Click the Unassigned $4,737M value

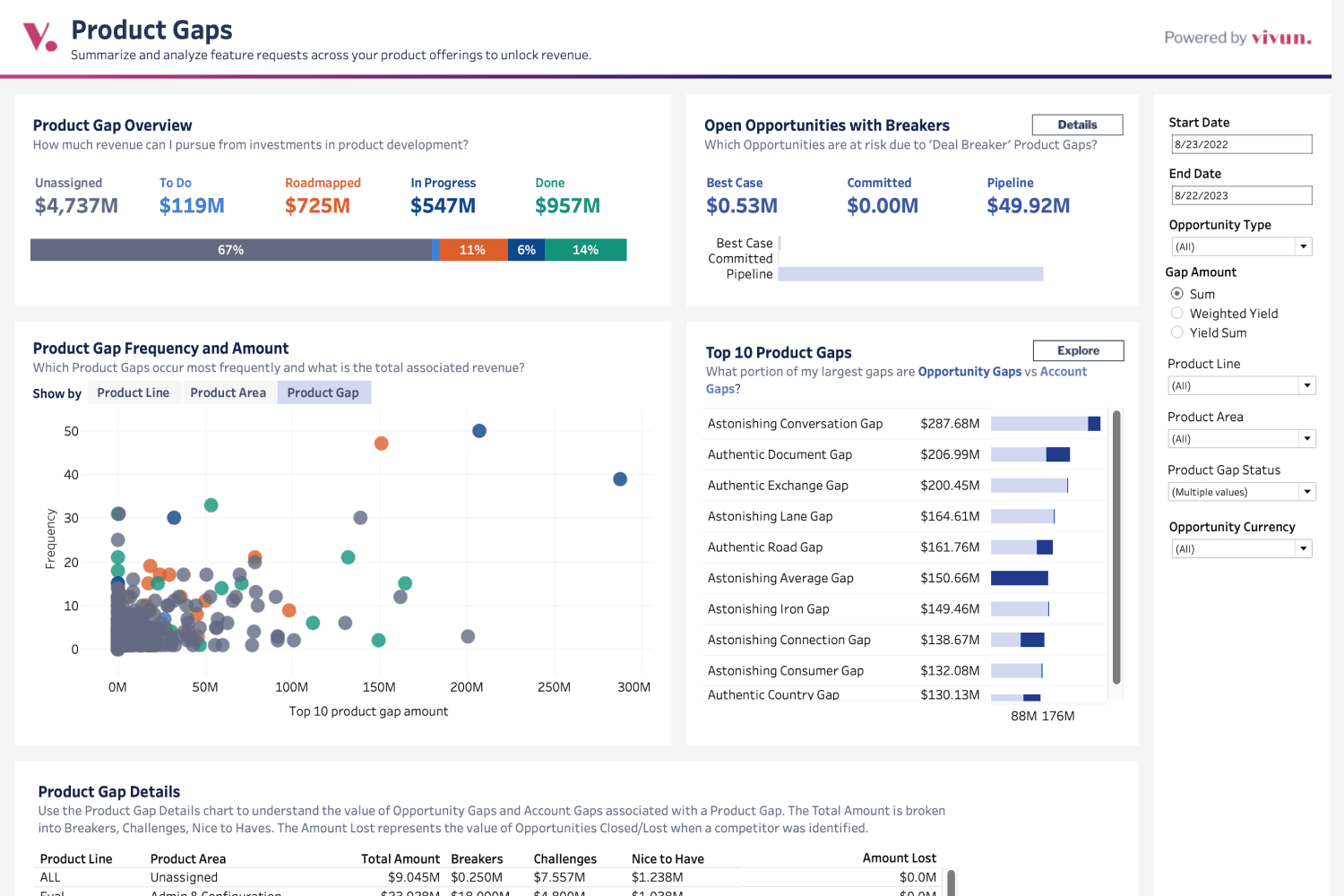[x=76, y=206]
